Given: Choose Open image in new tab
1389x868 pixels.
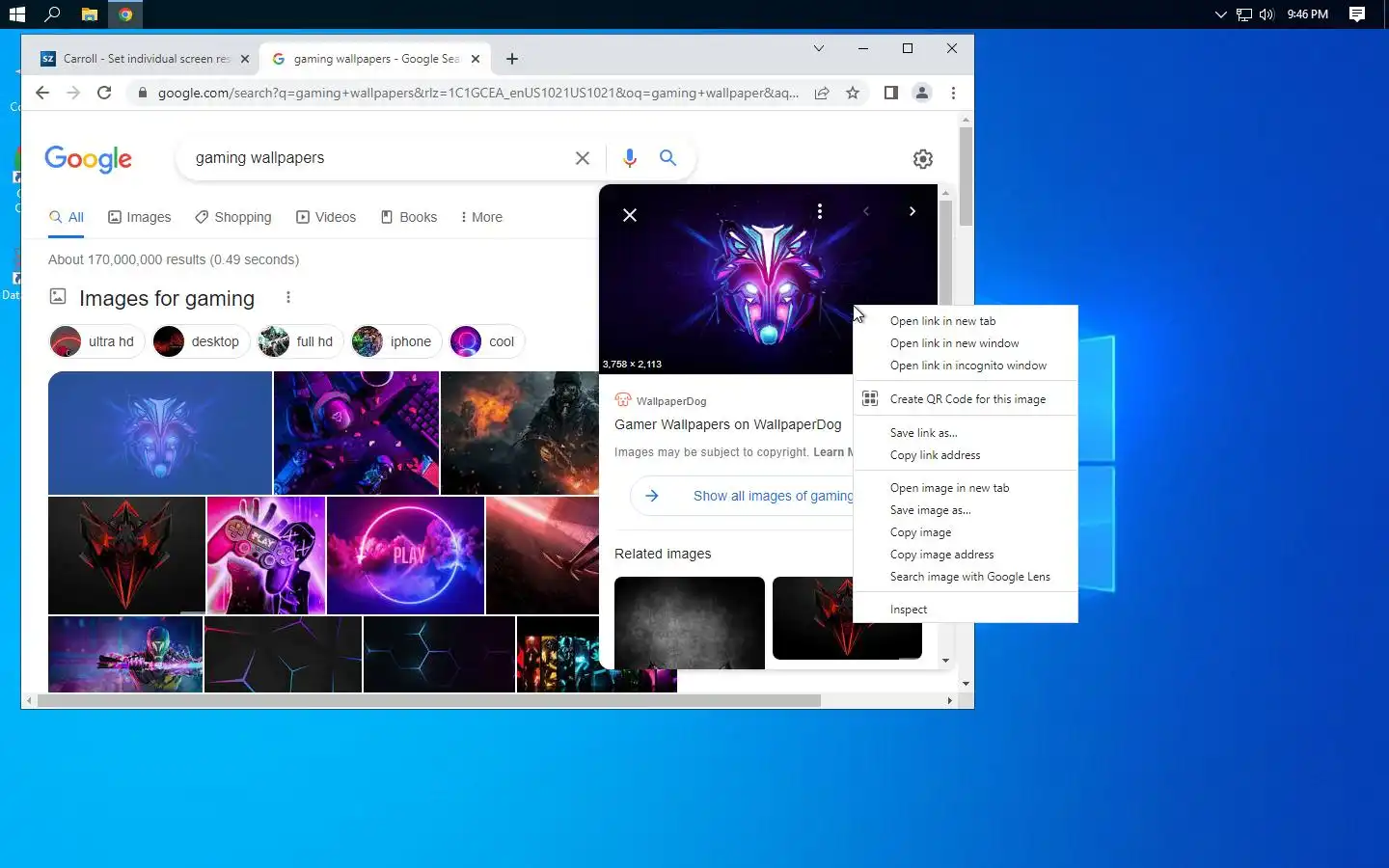Looking at the screenshot, I should (x=966, y=488).
